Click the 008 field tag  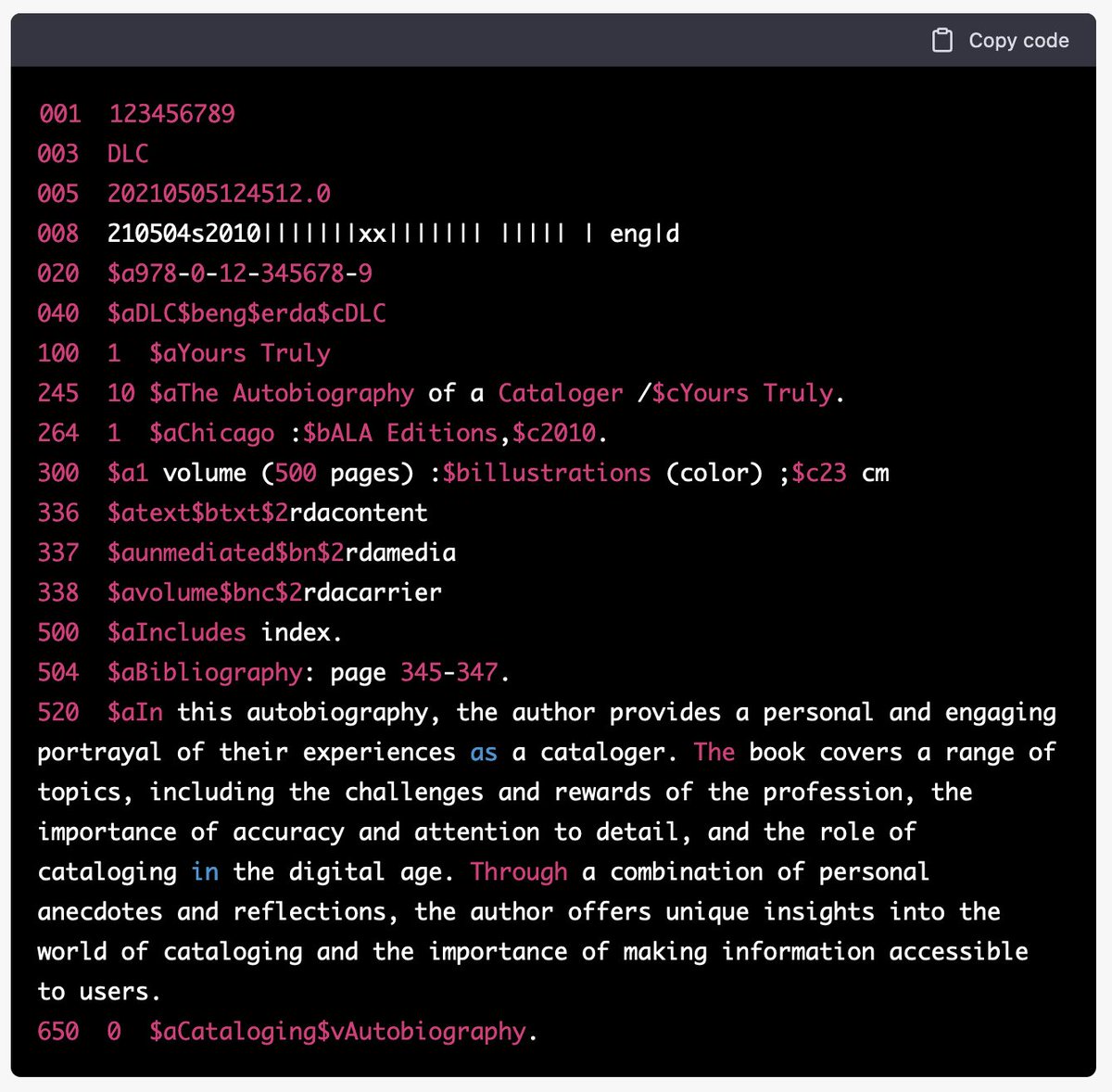pyautogui.click(x=59, y=234)
